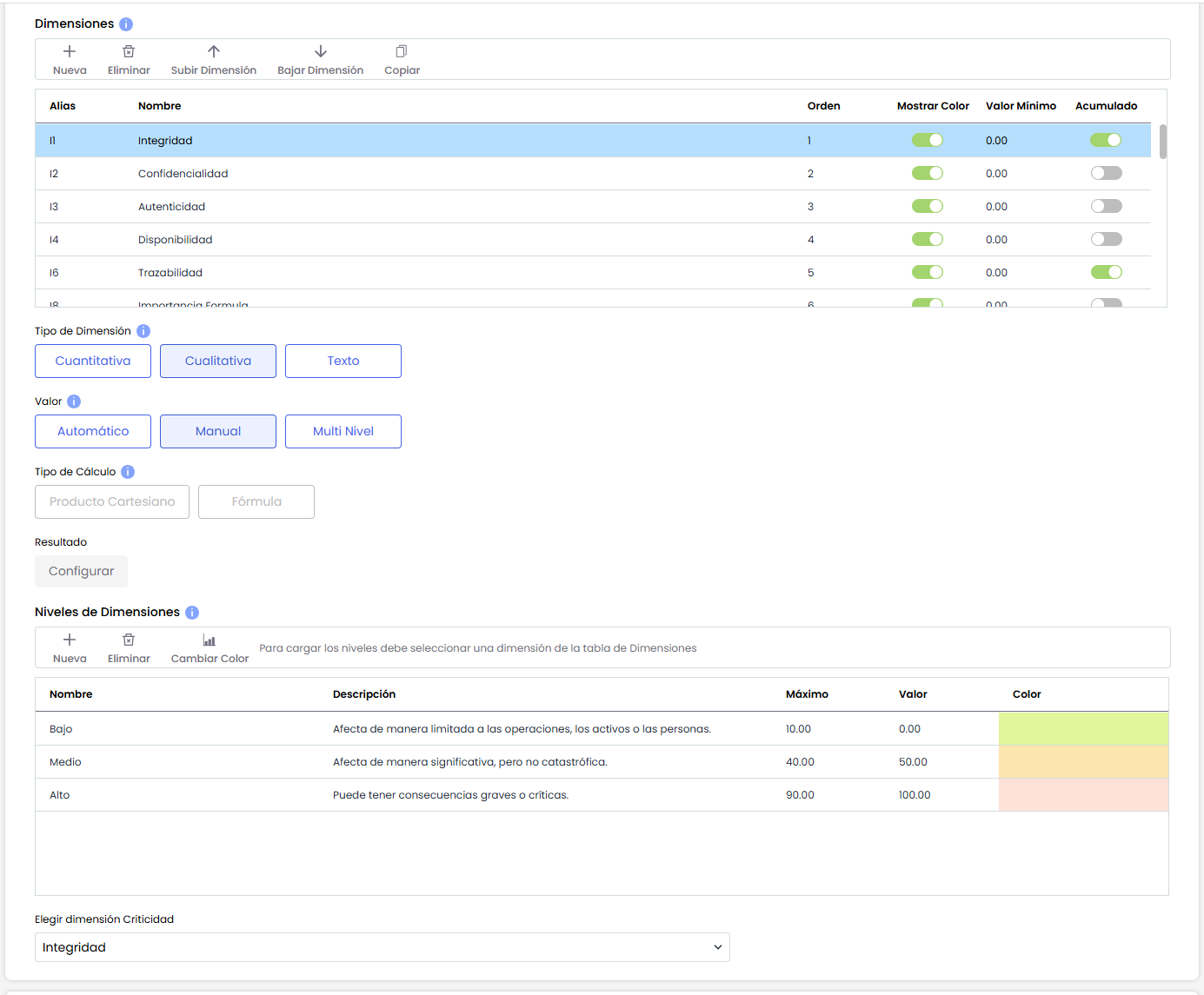Click info icon beside Tipo de Dimensión

coord(143,331)
